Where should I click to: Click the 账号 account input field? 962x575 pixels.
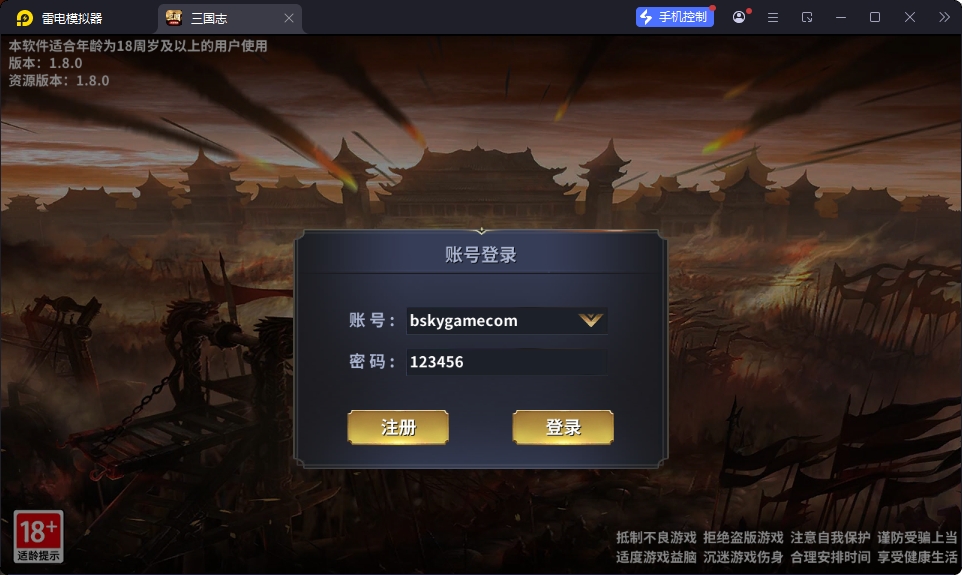[x=506, y=320]
